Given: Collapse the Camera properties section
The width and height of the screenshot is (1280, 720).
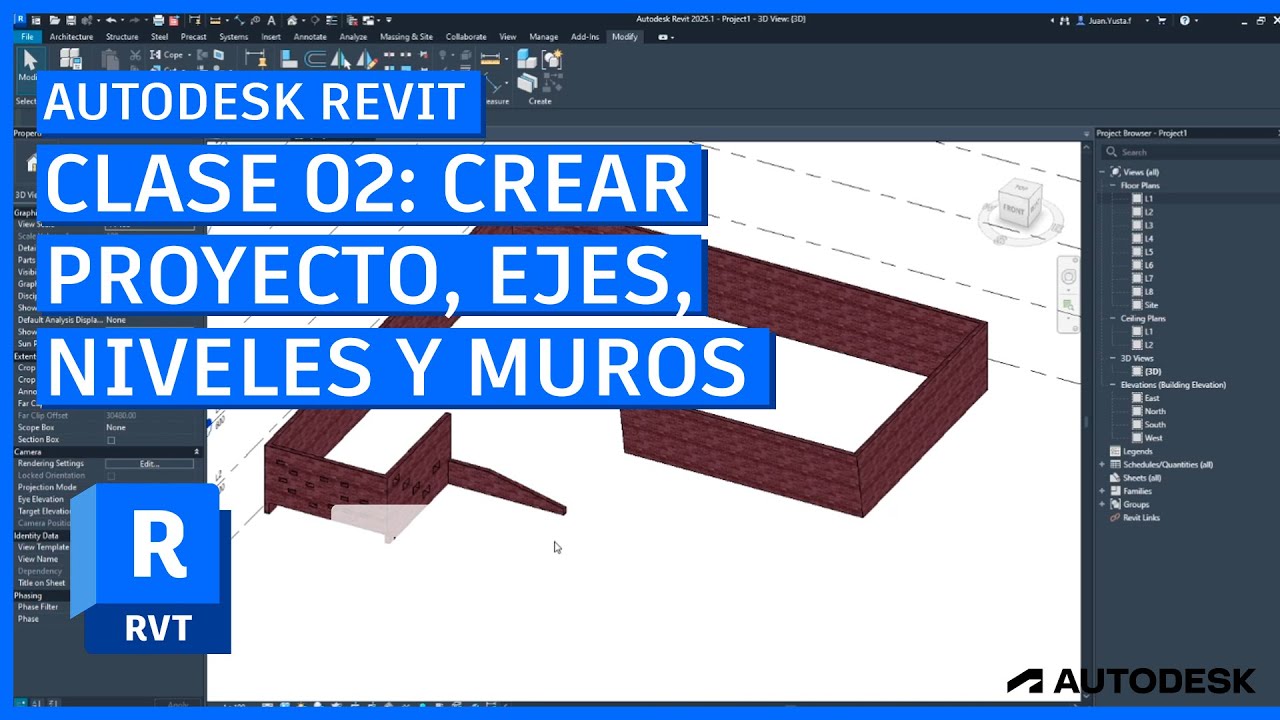Looking at the screenshot, I should [x=196, y=451].
